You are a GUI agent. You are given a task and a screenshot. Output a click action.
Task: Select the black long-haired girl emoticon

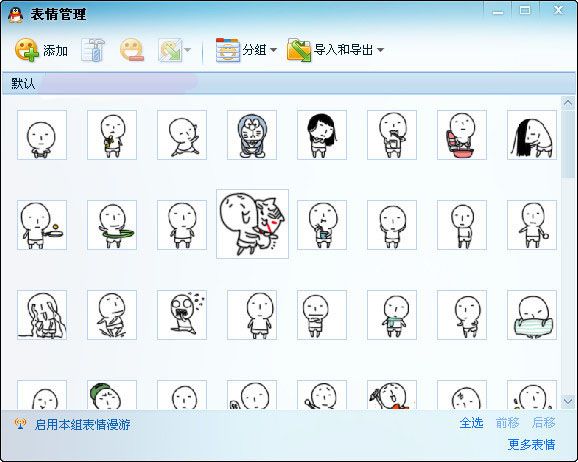tap(322, 135)
